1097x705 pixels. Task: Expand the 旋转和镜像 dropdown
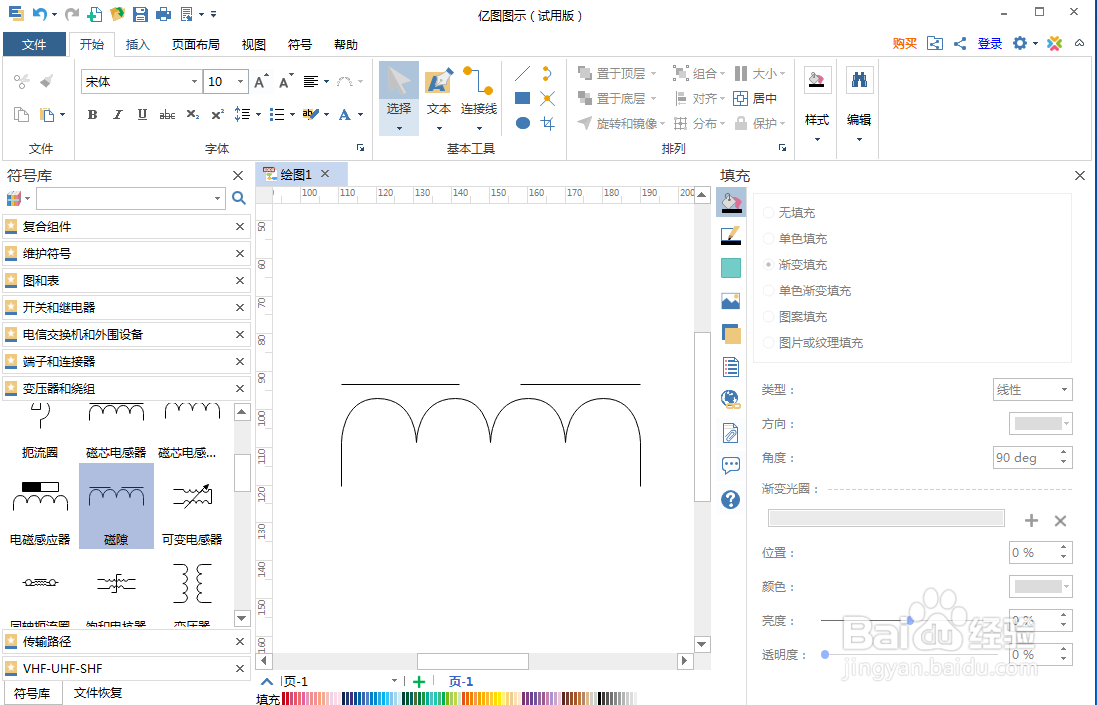click(x=662, y=124)
